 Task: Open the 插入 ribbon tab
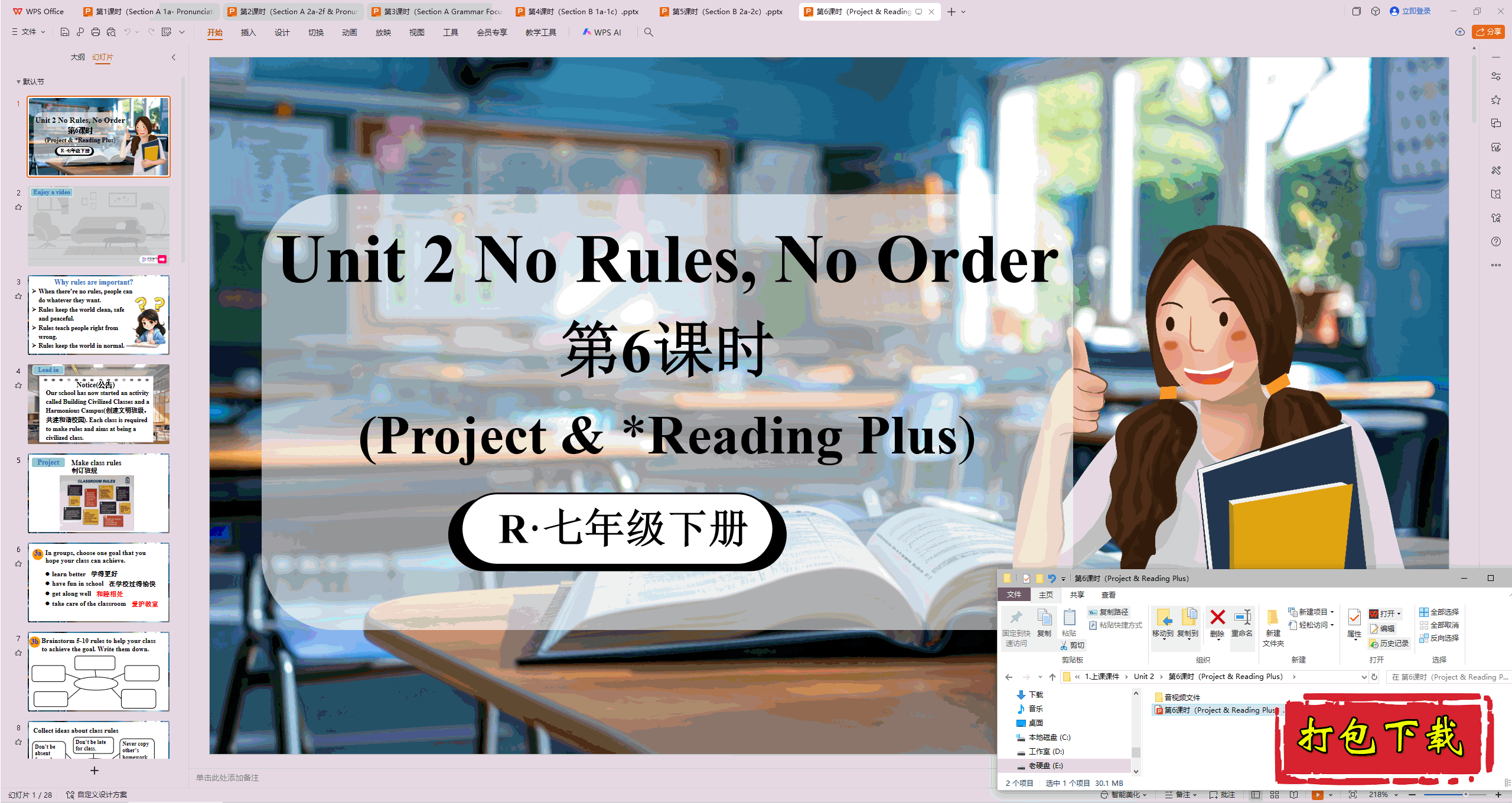coord(249,32)
